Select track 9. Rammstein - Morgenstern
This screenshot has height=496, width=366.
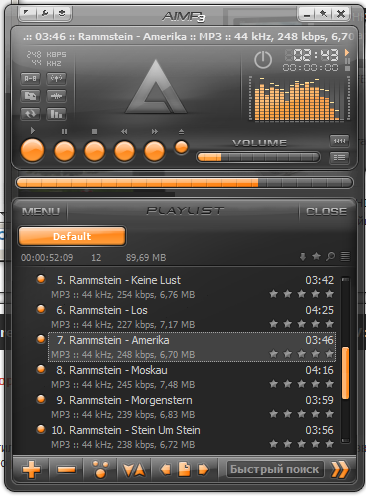[192, 407]
